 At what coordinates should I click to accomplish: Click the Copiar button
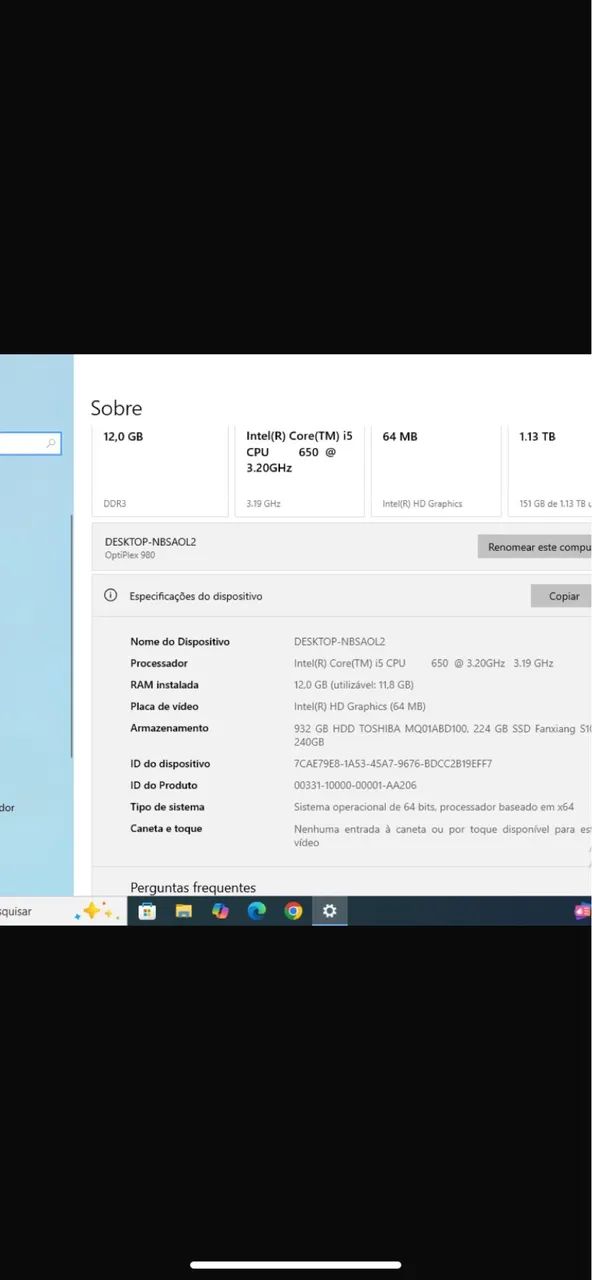pos(563,596)
